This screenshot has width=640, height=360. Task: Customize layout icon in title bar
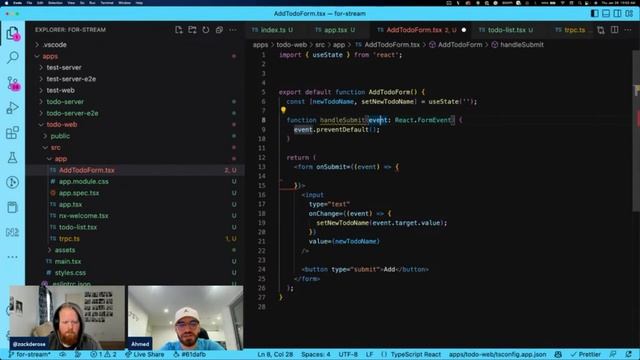[629, 13]
